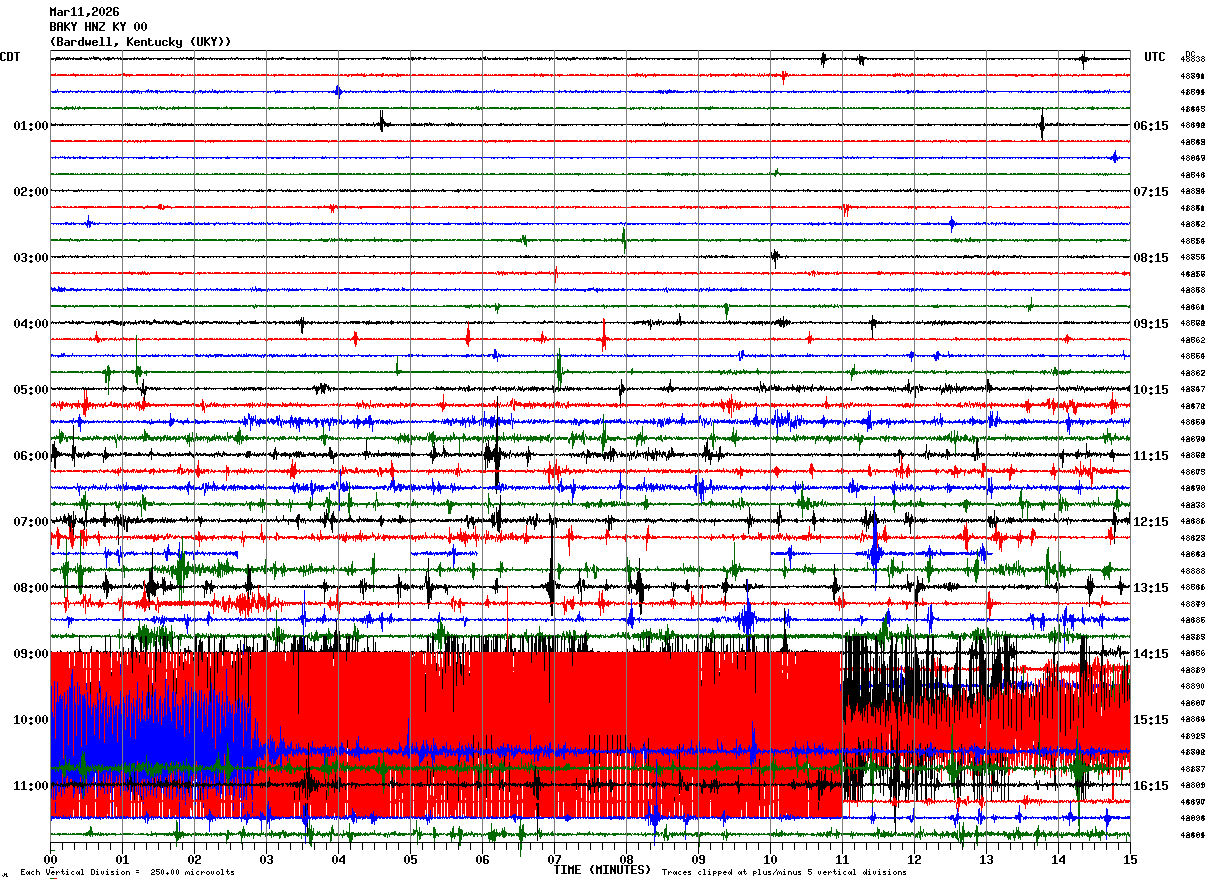The width and height of the screenshot is (1210, 886).
Task: Click the 16:15 UTC row label
Action: (1150, 786)
